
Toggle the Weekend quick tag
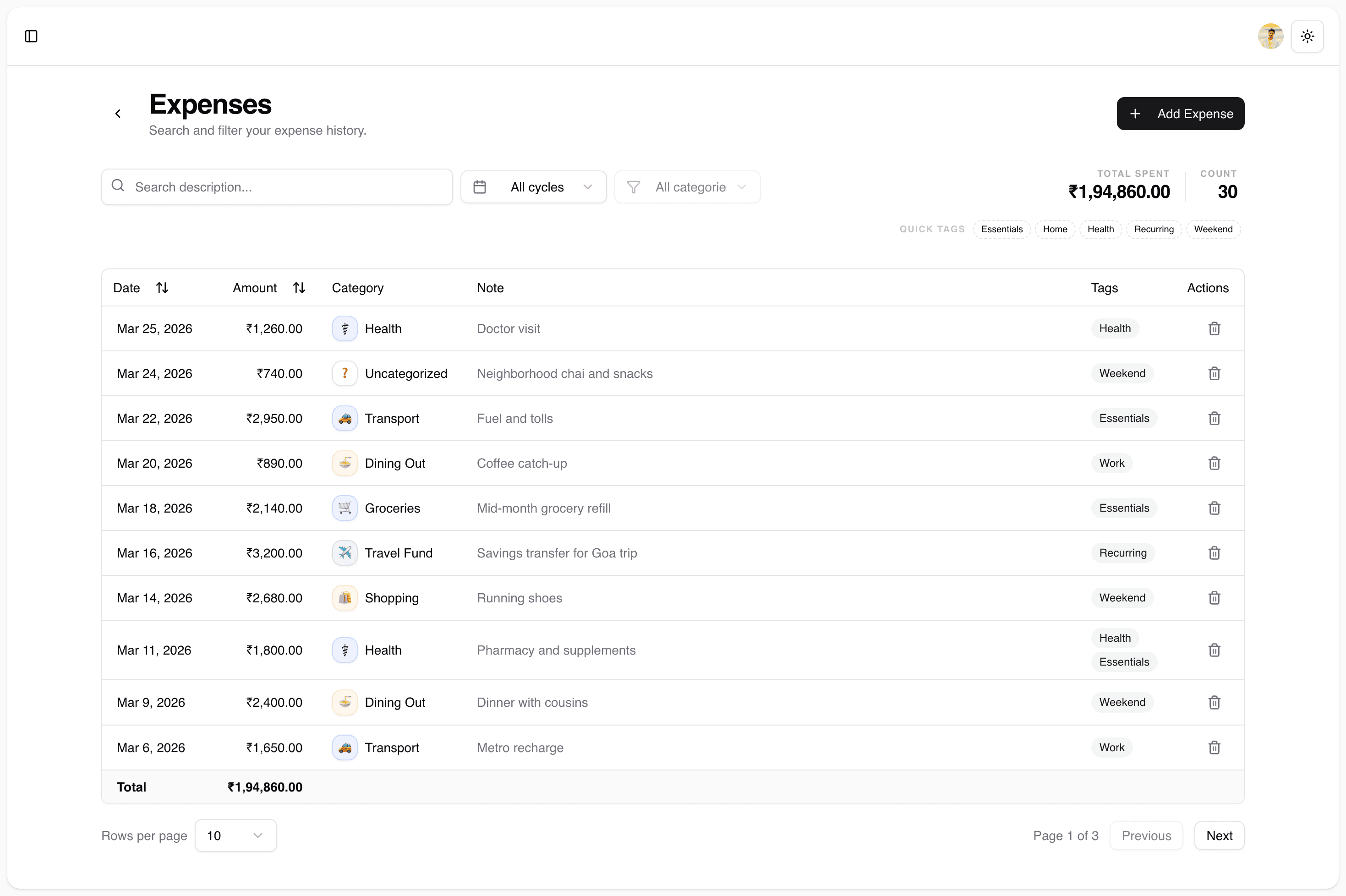(1214, 229)
